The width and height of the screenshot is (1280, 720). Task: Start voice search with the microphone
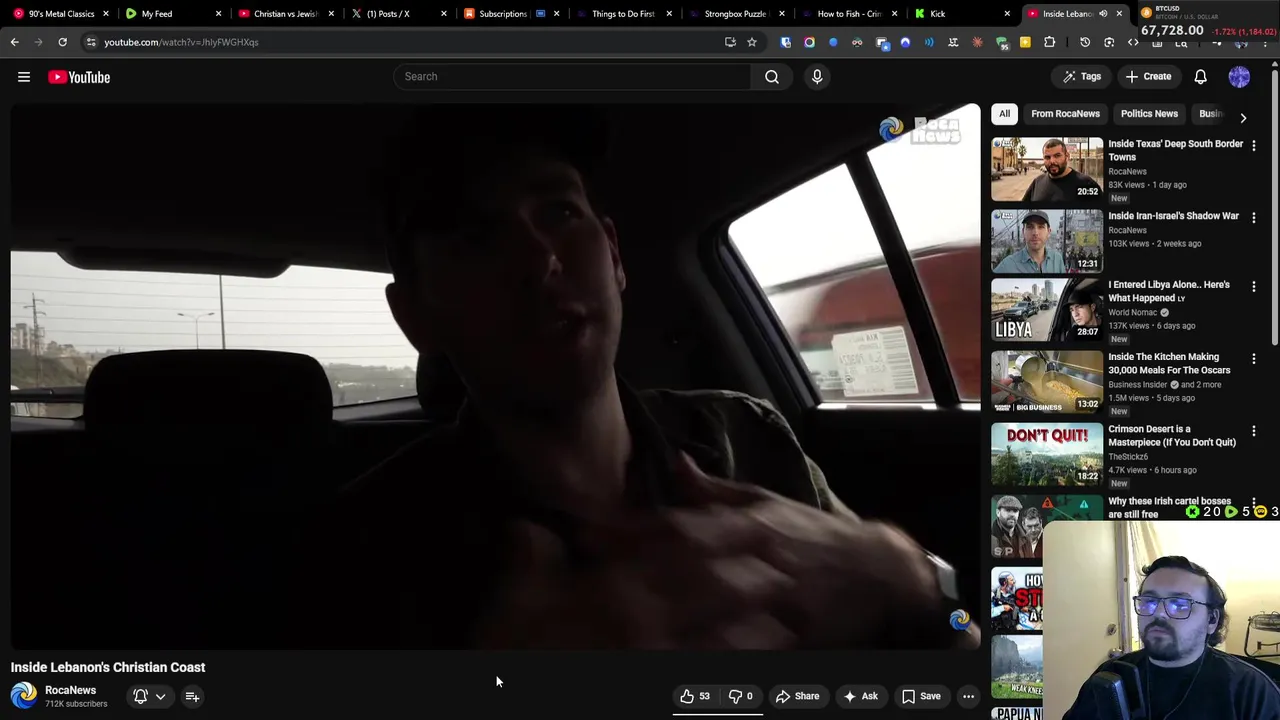[817, 76]
